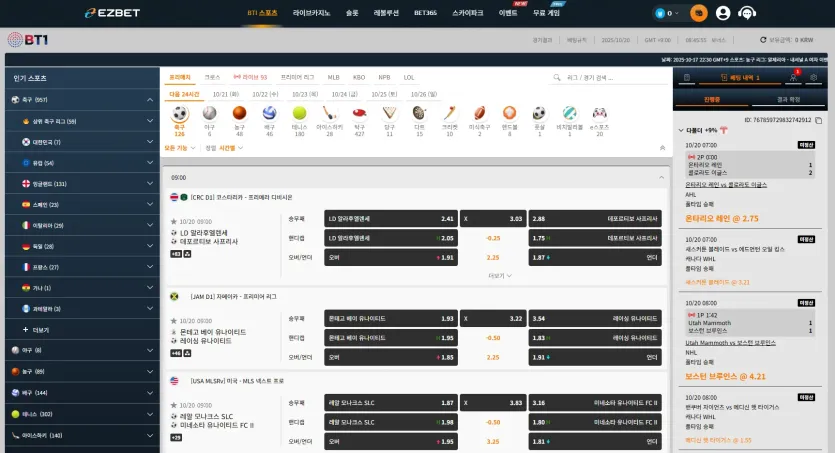
Task: Select the beach volleyball (비치발리볼) icon
Action: (x=569, y=113)
